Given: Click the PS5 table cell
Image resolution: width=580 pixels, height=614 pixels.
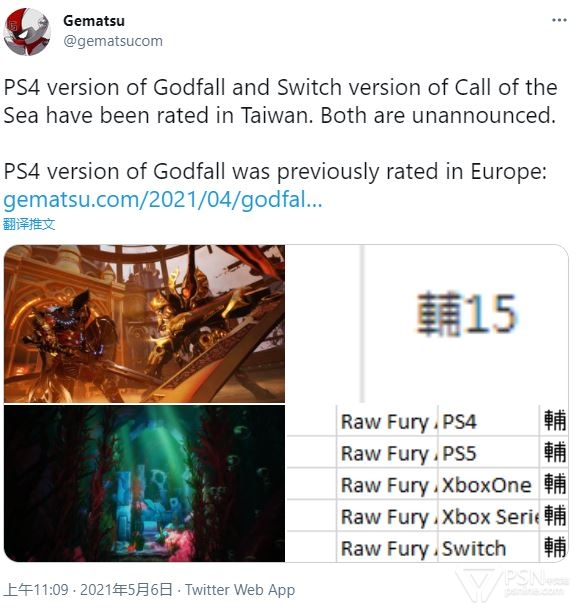Looking at the screenshot, I should click(x=488, y=453).
